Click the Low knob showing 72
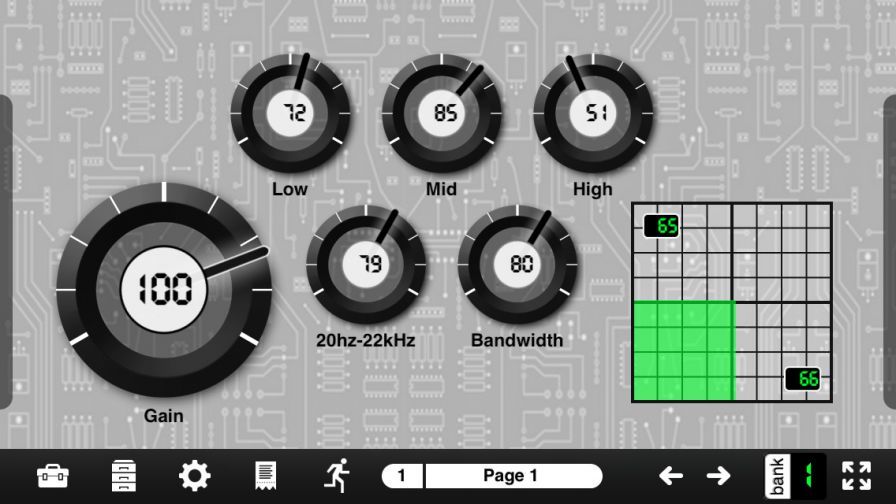 [291, 113]
